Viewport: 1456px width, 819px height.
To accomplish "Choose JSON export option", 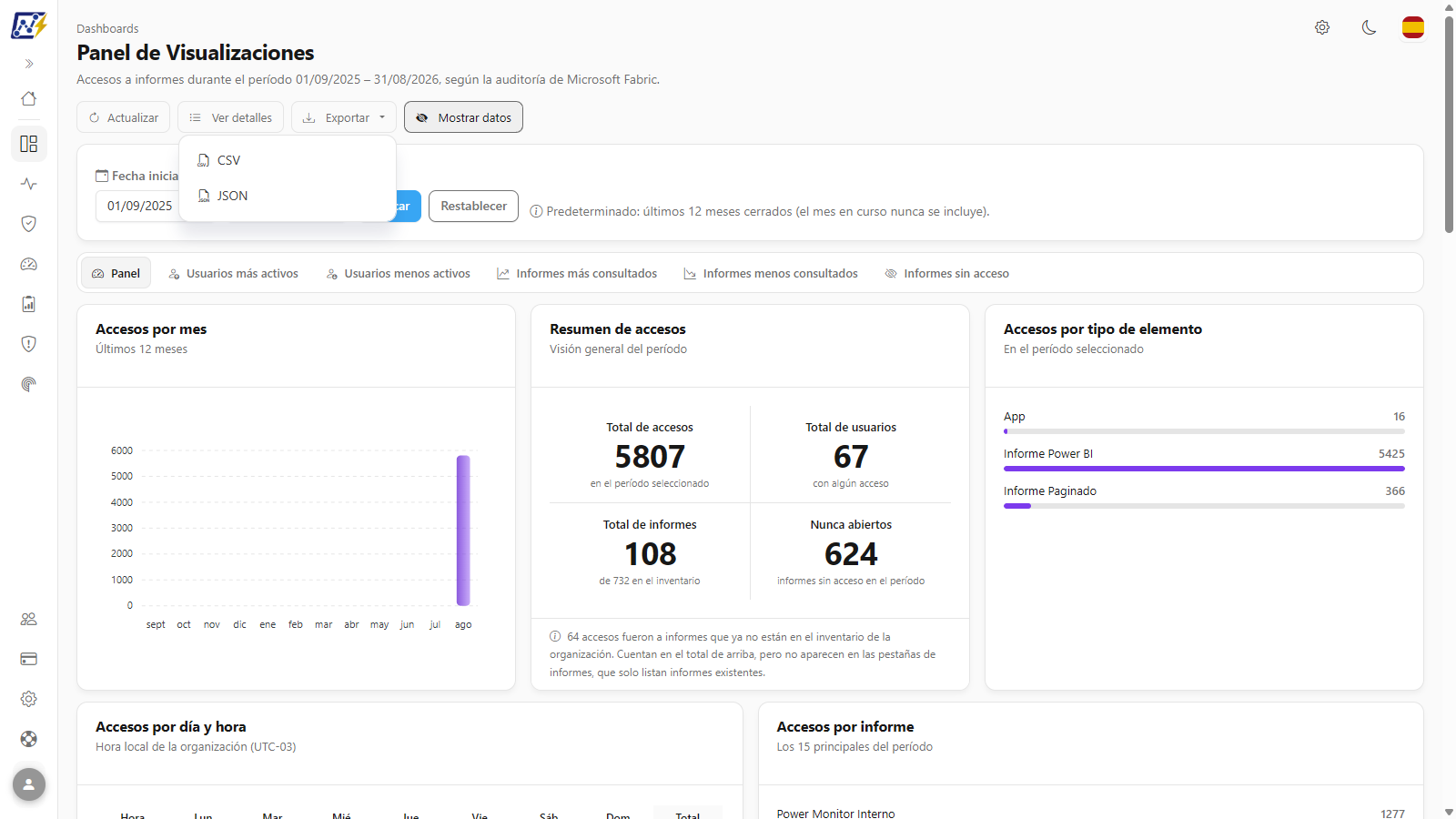I will (x=288, y=196).
